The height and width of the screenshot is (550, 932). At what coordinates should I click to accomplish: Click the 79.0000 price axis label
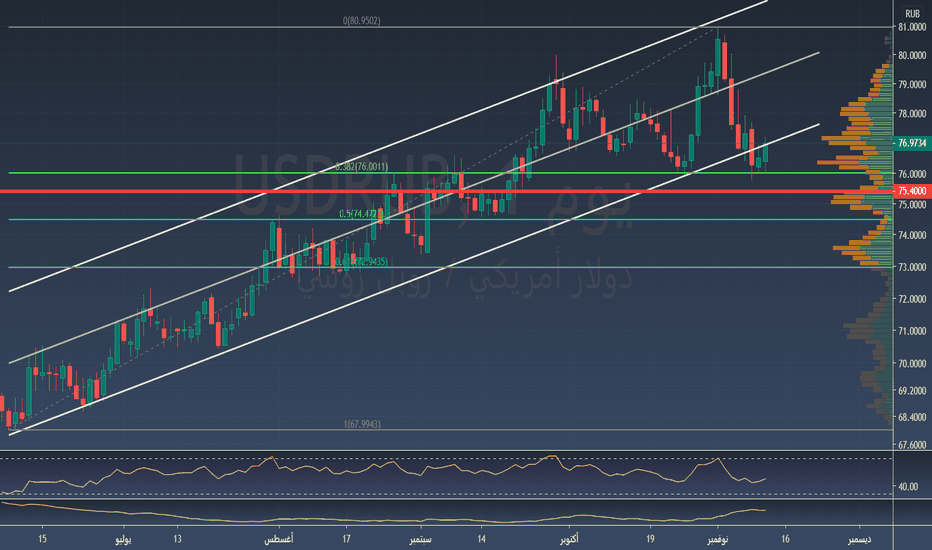pos(912,84)
